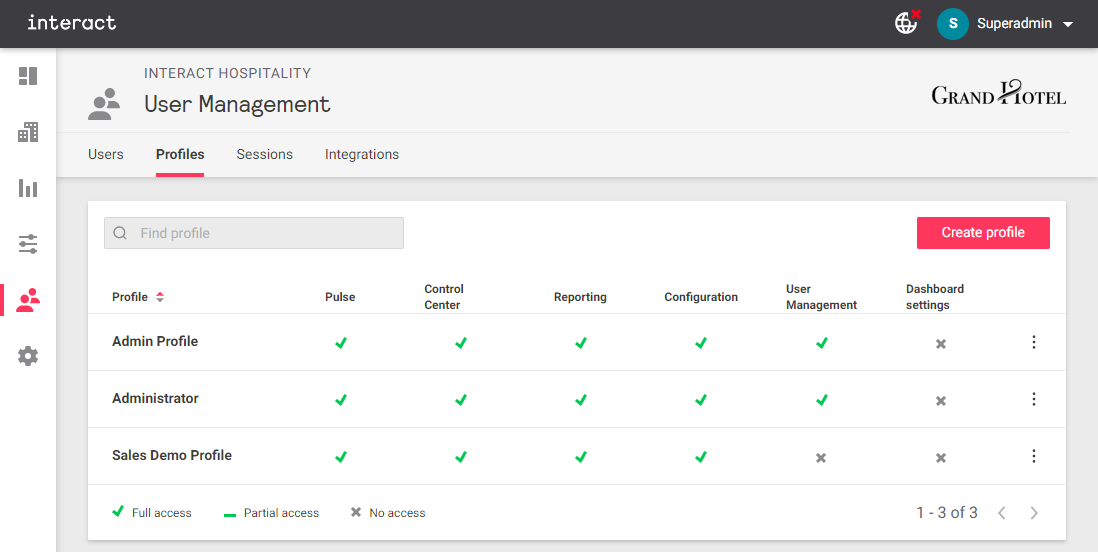
Task: Click the interact logo
Action: click(x=71, y=22)
